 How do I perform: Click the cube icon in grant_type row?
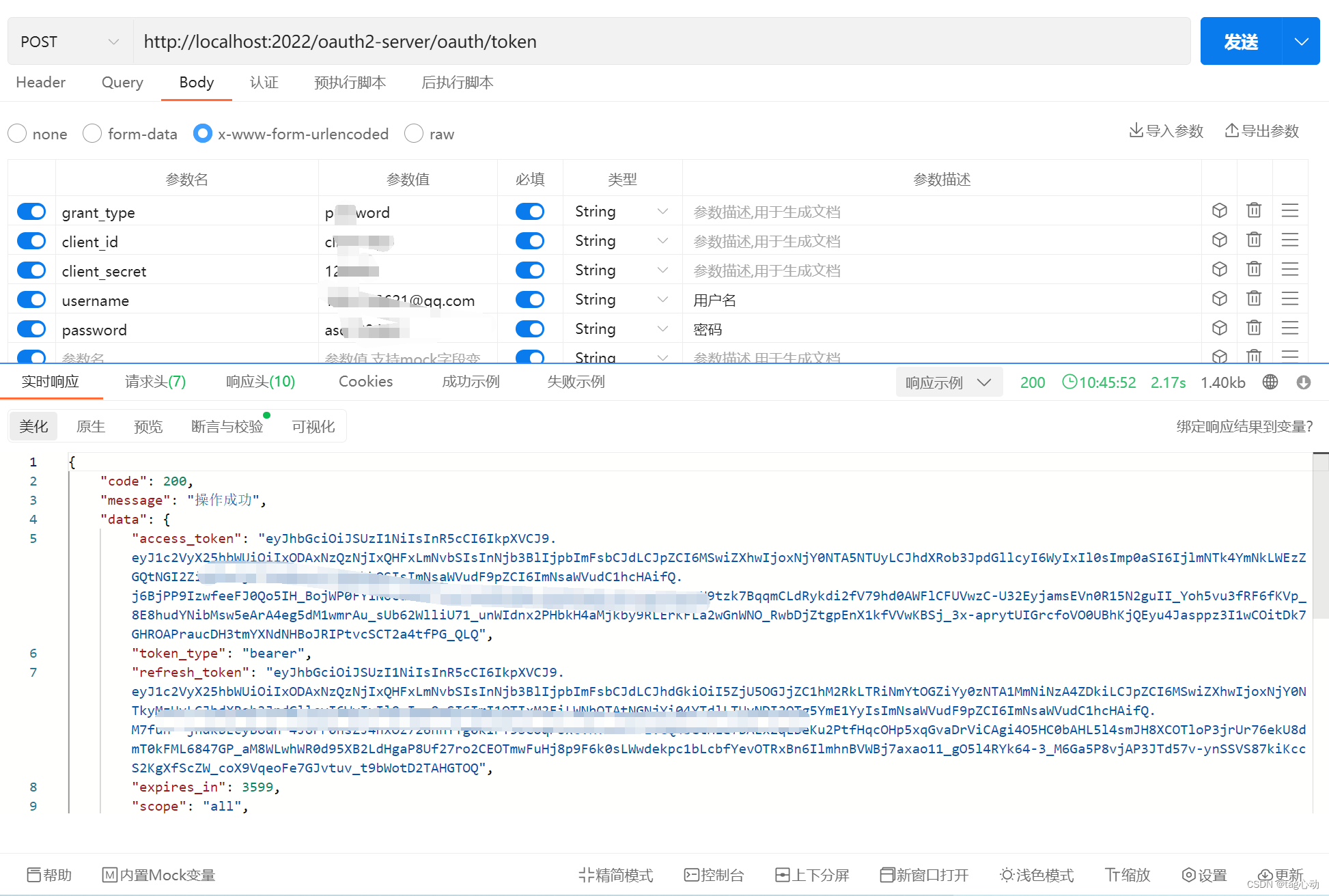(x=1219, y=211)
